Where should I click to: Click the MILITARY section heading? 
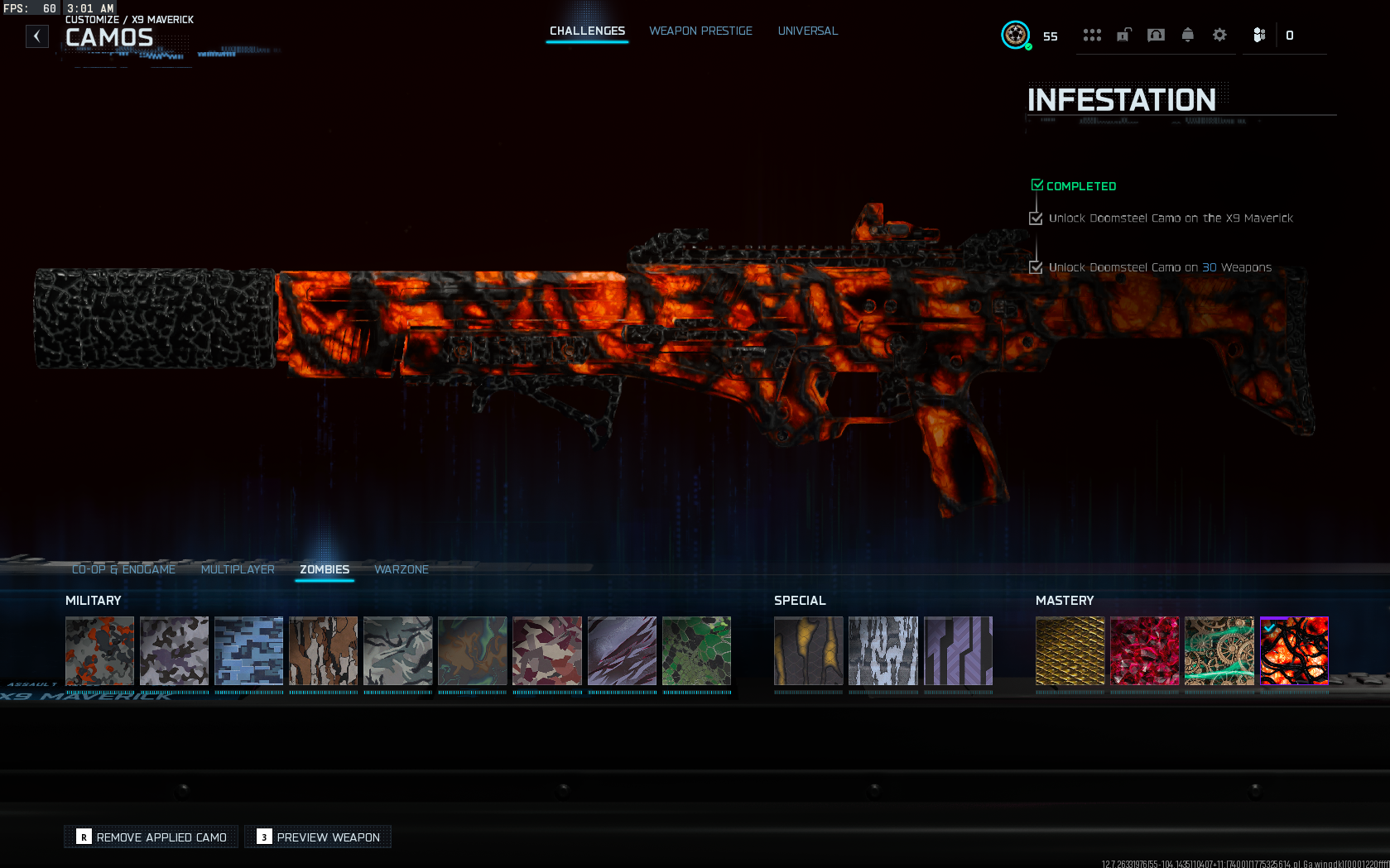94,600
